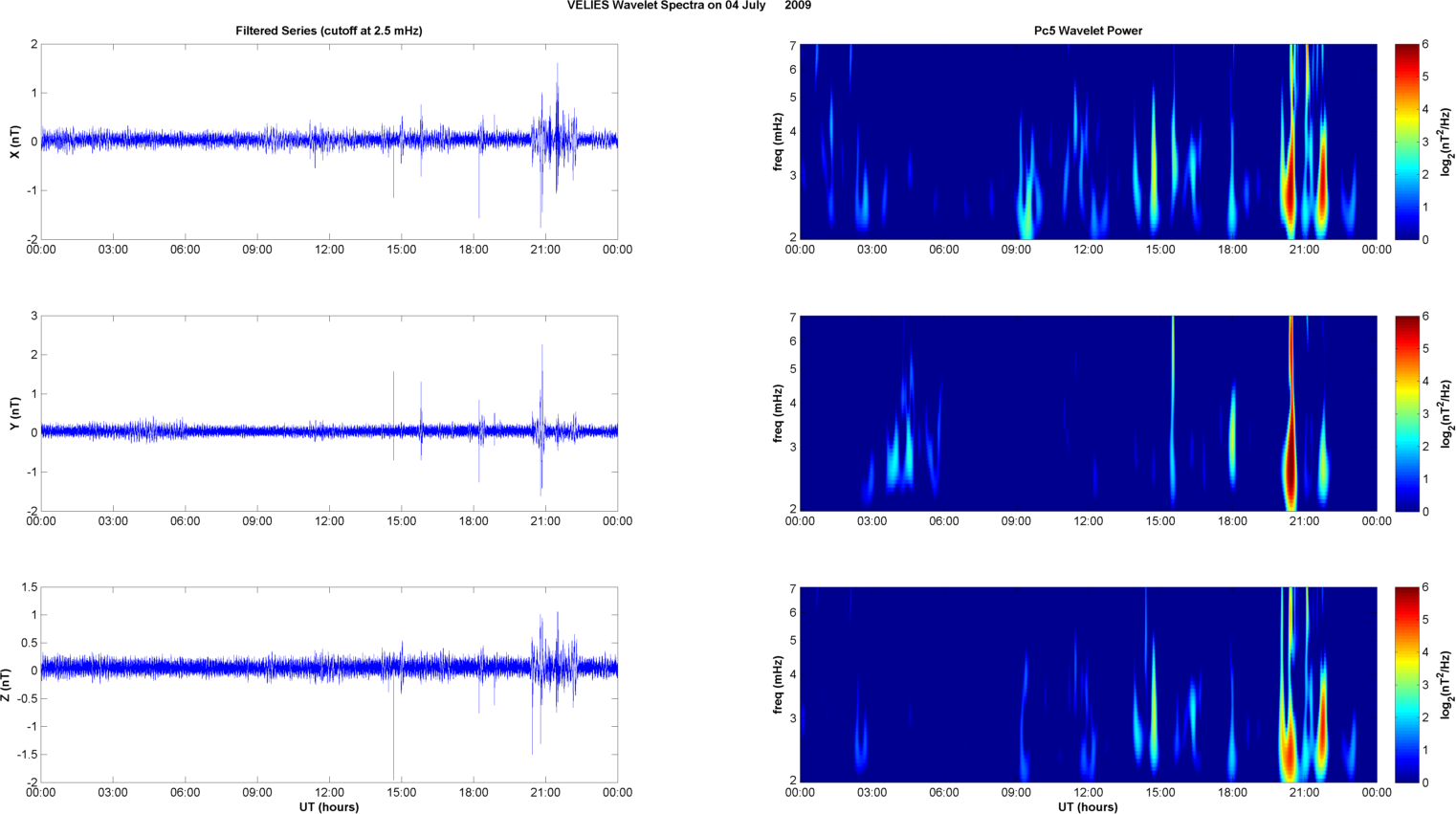Click the '-1.5' tick on the Z series axis
The image size is (1456, 814).
pos(27,755)
